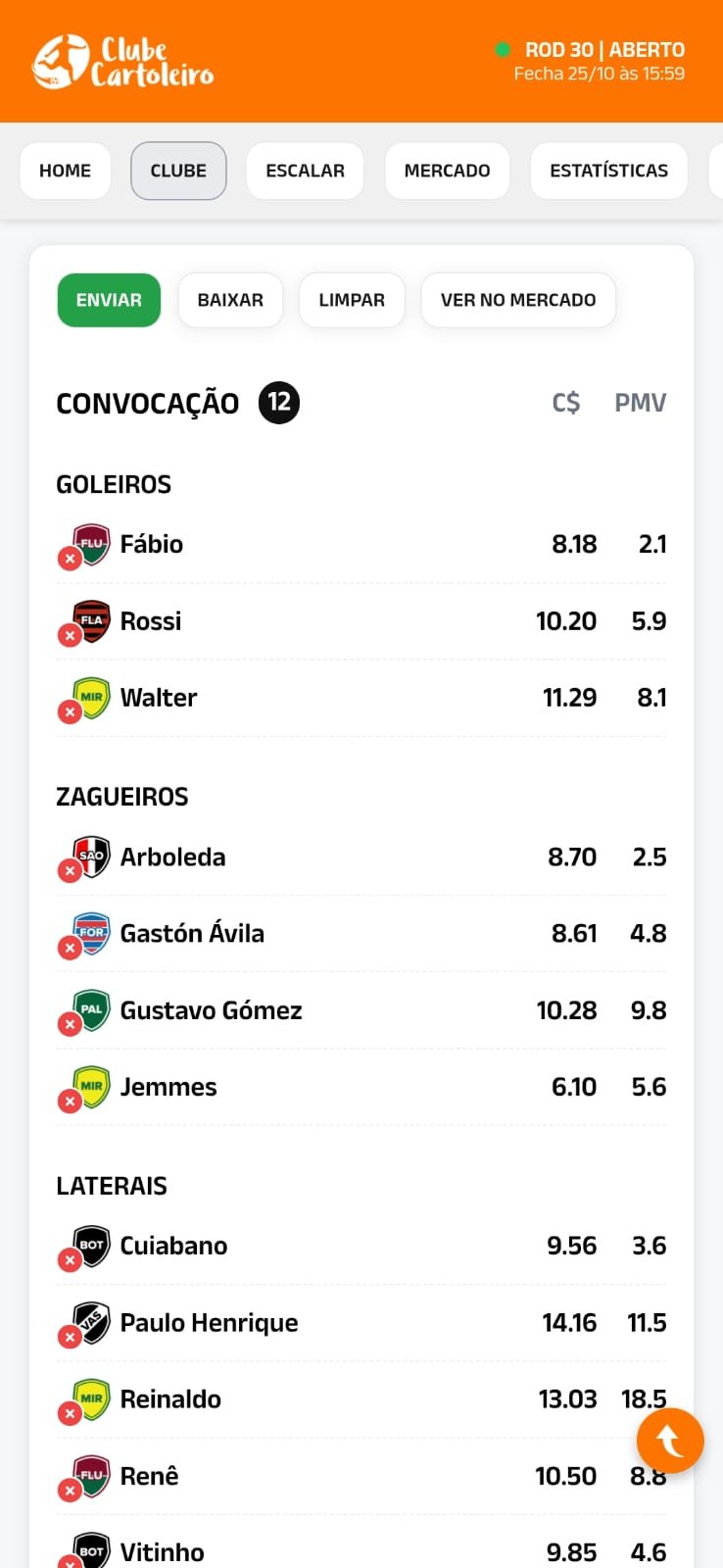Remove Cuiabano from the lineup
The height and width of the screenshot is (1568, 723).
point(69,1260)
